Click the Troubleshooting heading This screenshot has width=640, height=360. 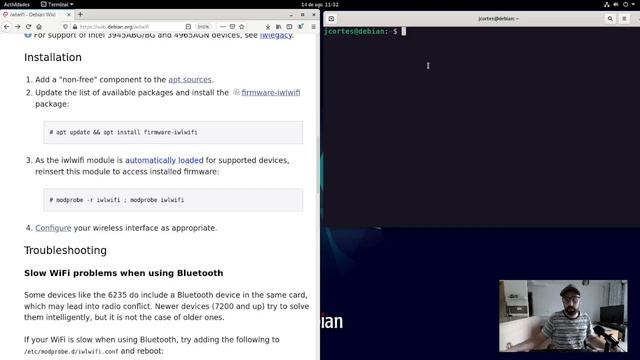(x=65, y=250)
